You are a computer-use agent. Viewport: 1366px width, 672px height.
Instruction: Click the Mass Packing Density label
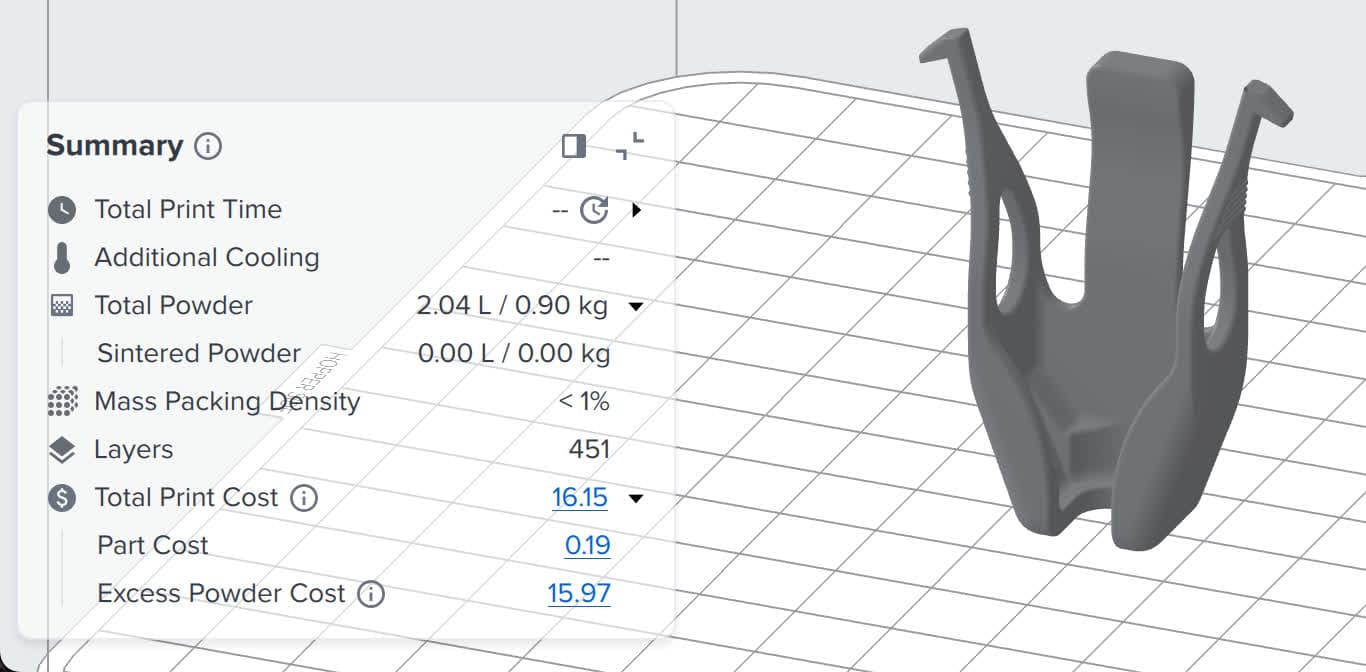227,402
